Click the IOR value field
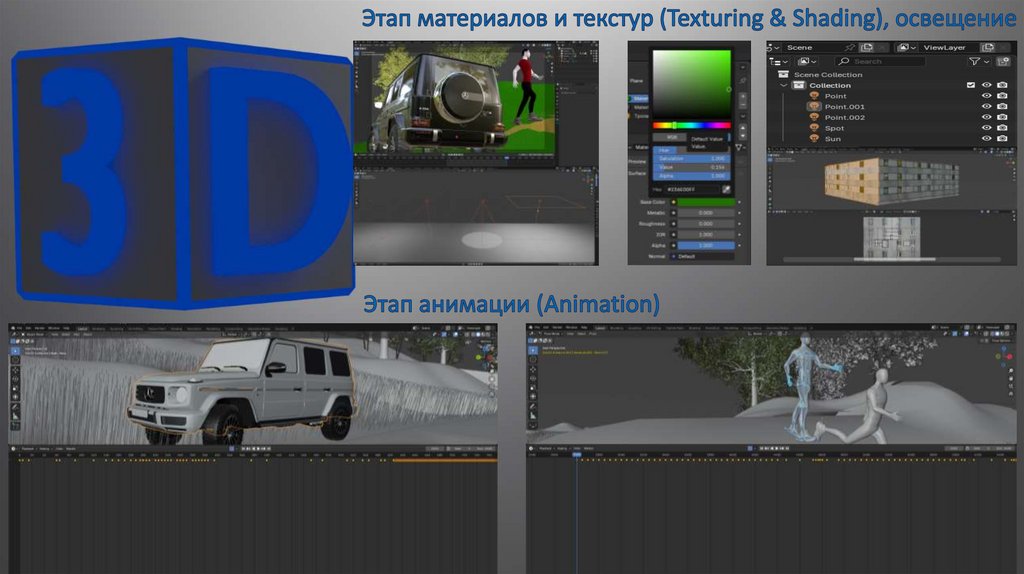This screenshot has height=574, width=1024. [706, 234]
